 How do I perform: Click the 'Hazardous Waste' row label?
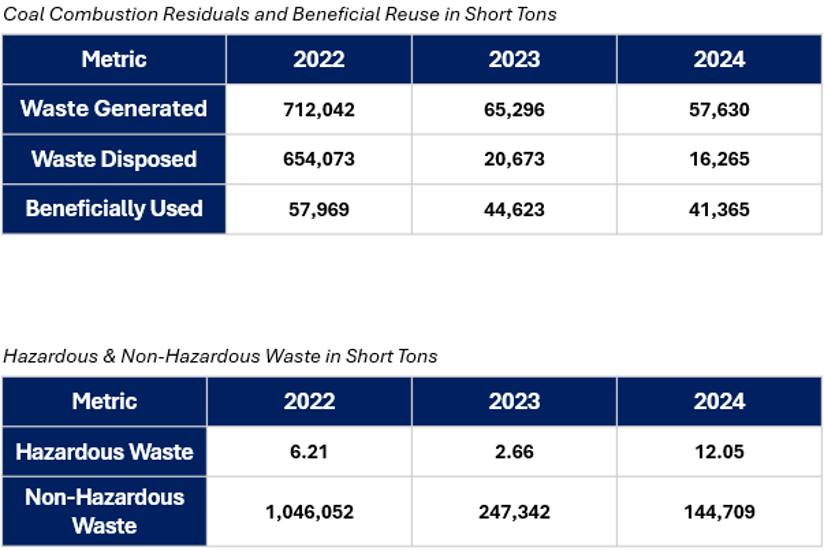(105, 451)
